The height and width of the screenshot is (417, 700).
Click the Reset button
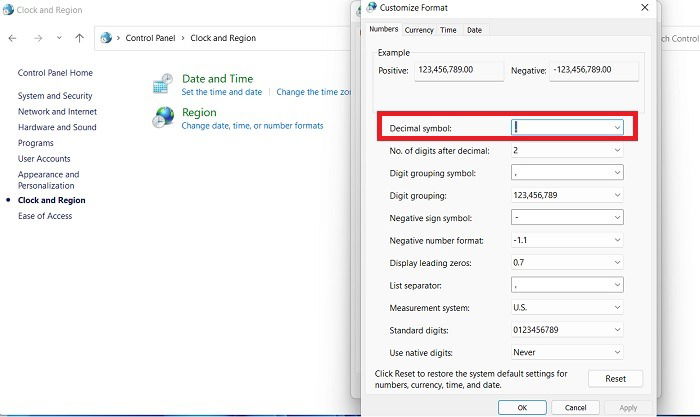pos(615,379)
